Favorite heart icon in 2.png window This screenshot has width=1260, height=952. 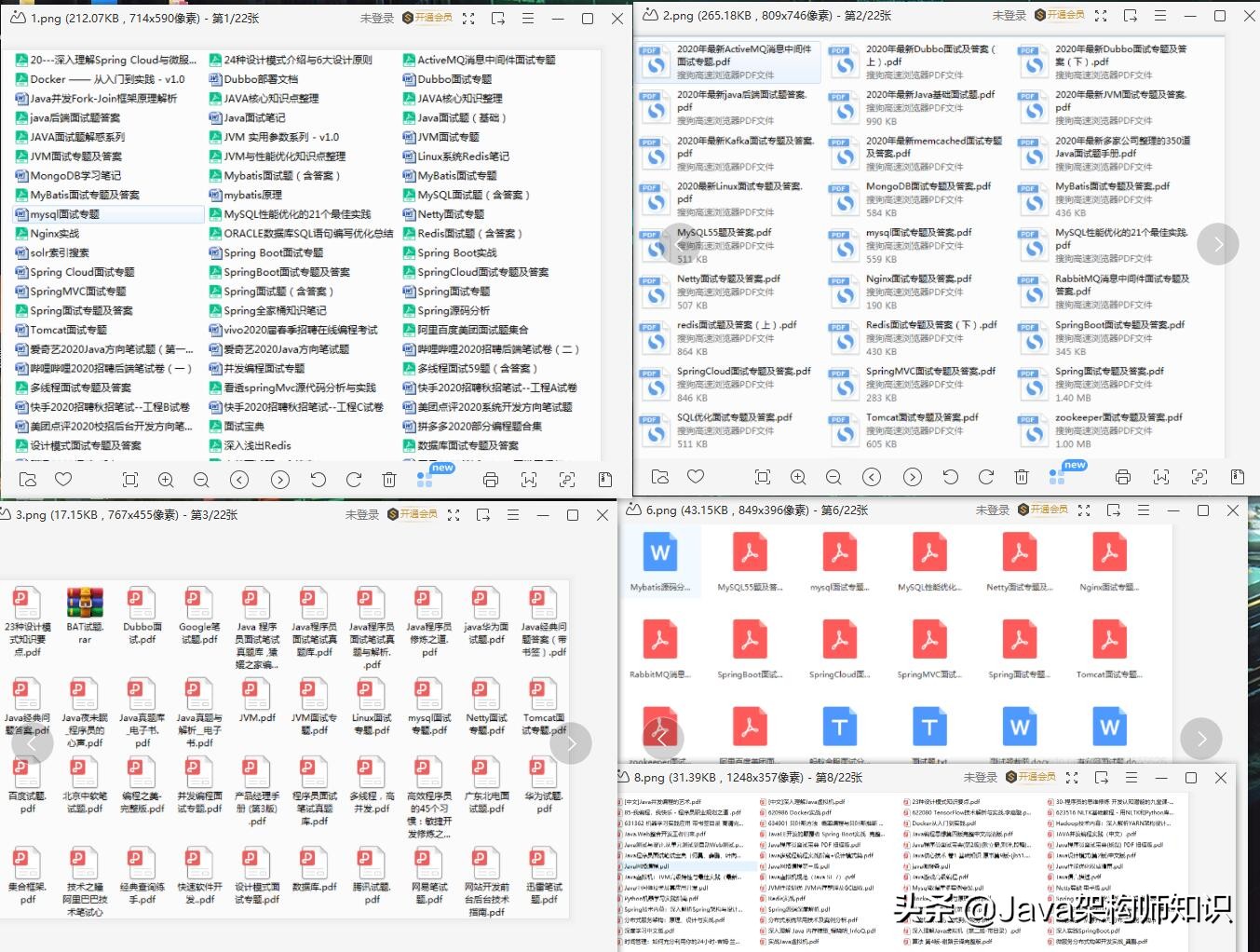tap(696, 477)
